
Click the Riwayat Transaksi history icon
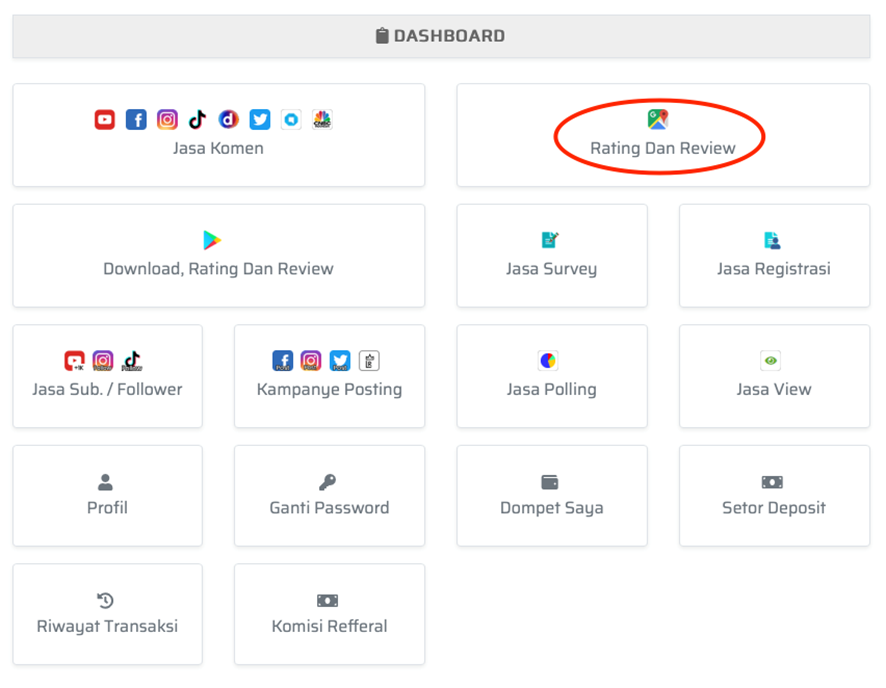(x=106, y=600)
